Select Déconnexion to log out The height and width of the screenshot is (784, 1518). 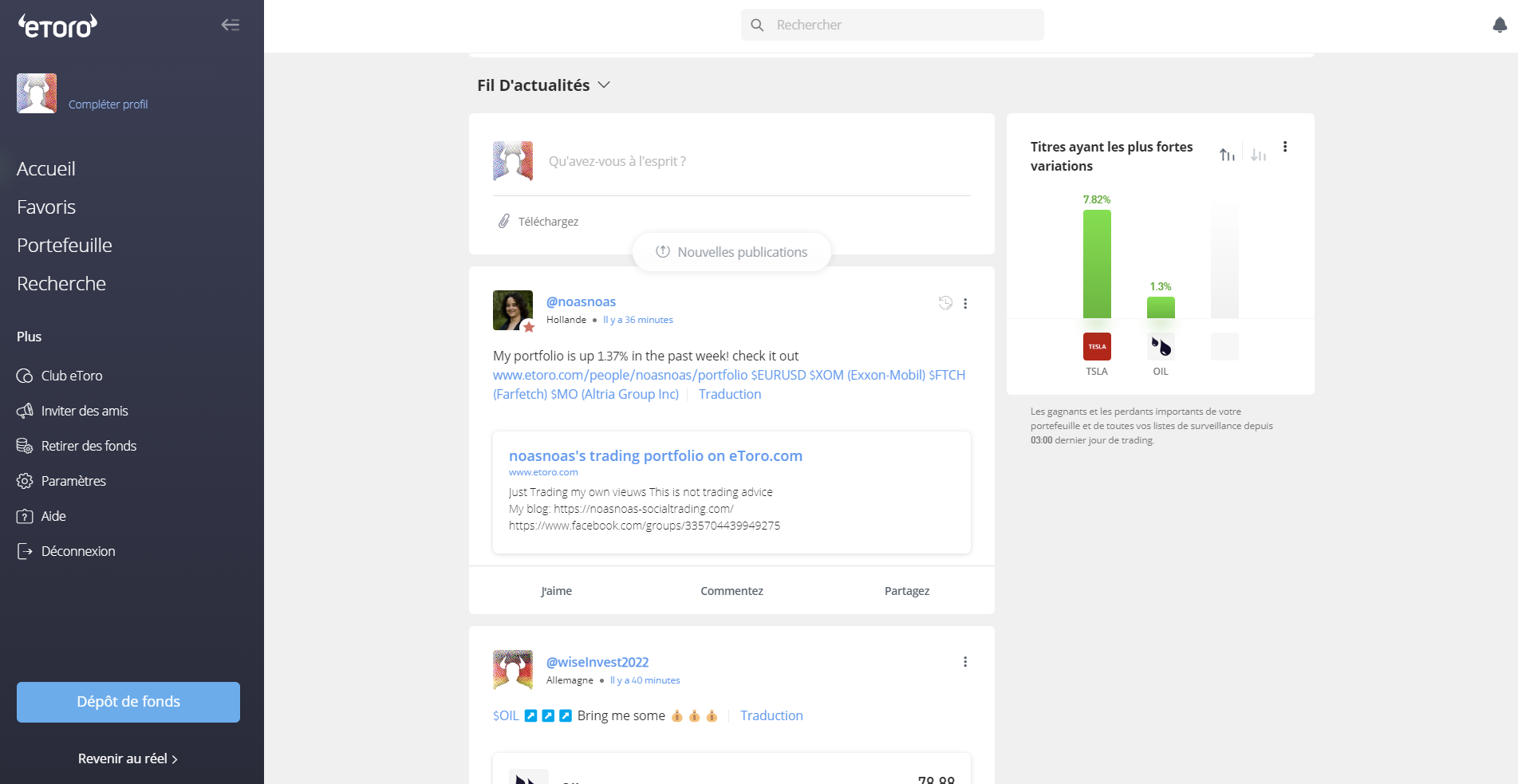point(78,551)
